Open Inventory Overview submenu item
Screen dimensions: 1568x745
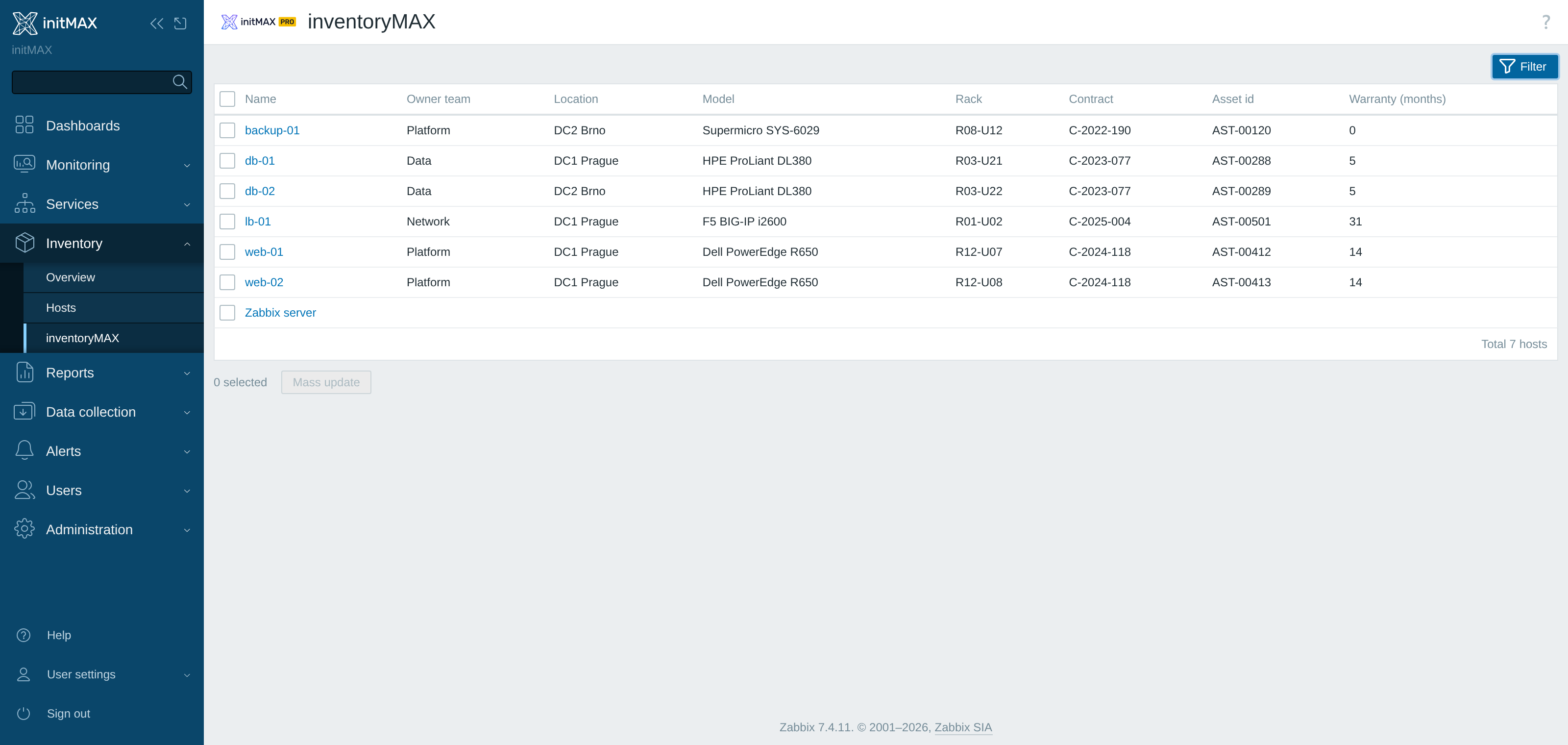click(113, 277)
